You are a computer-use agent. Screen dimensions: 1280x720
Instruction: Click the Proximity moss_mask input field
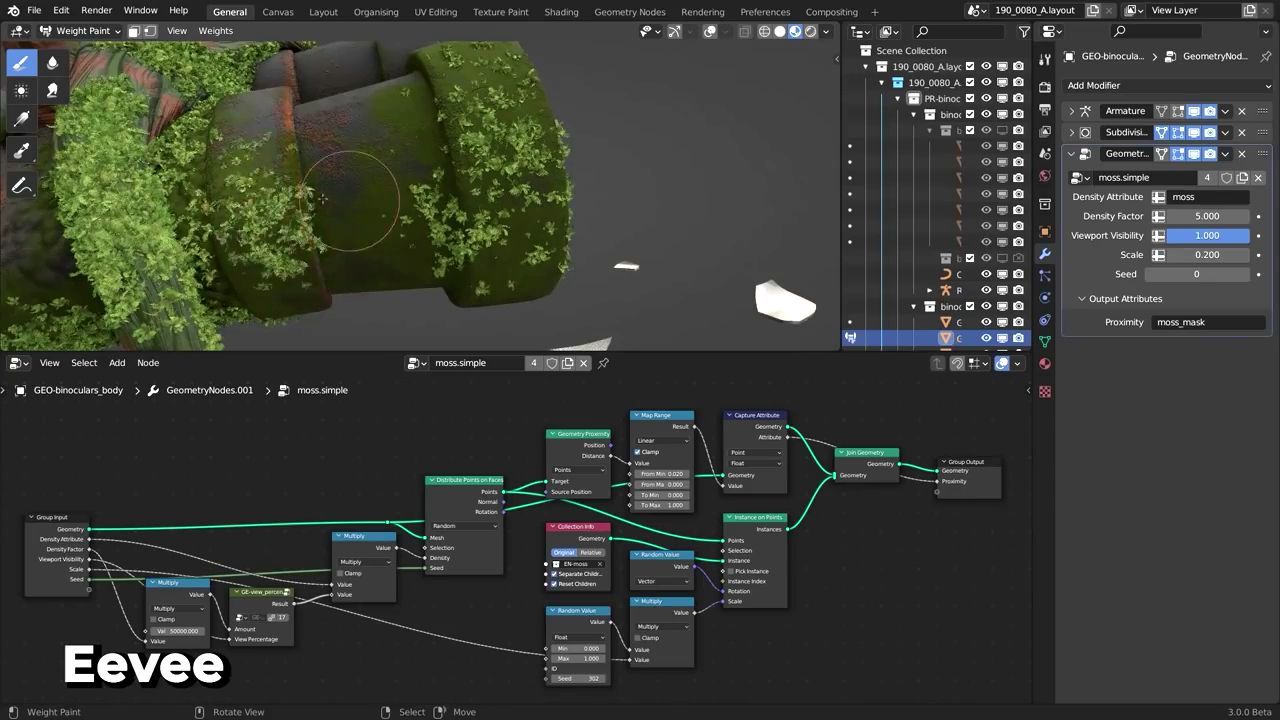tap(1209, 322)
